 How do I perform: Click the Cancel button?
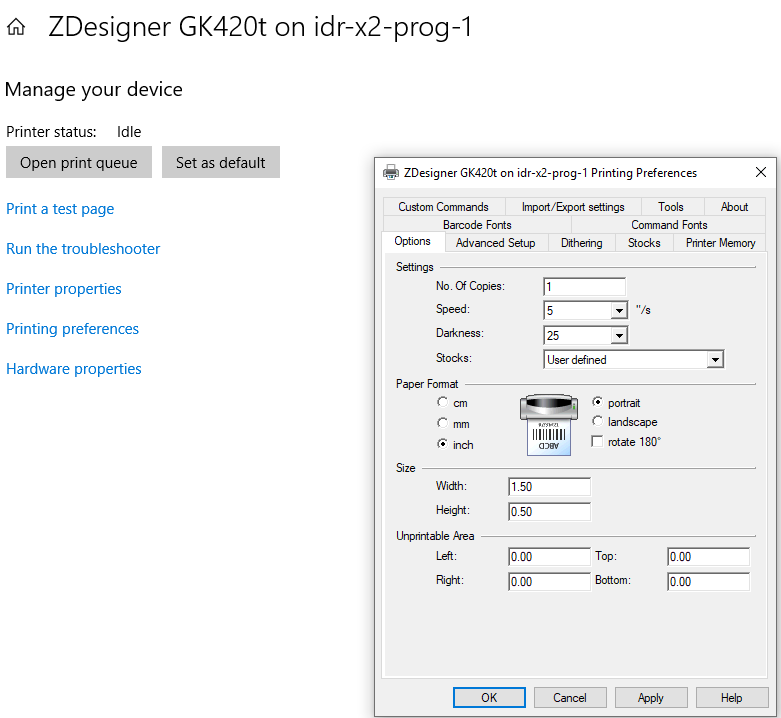coord(570,698)
